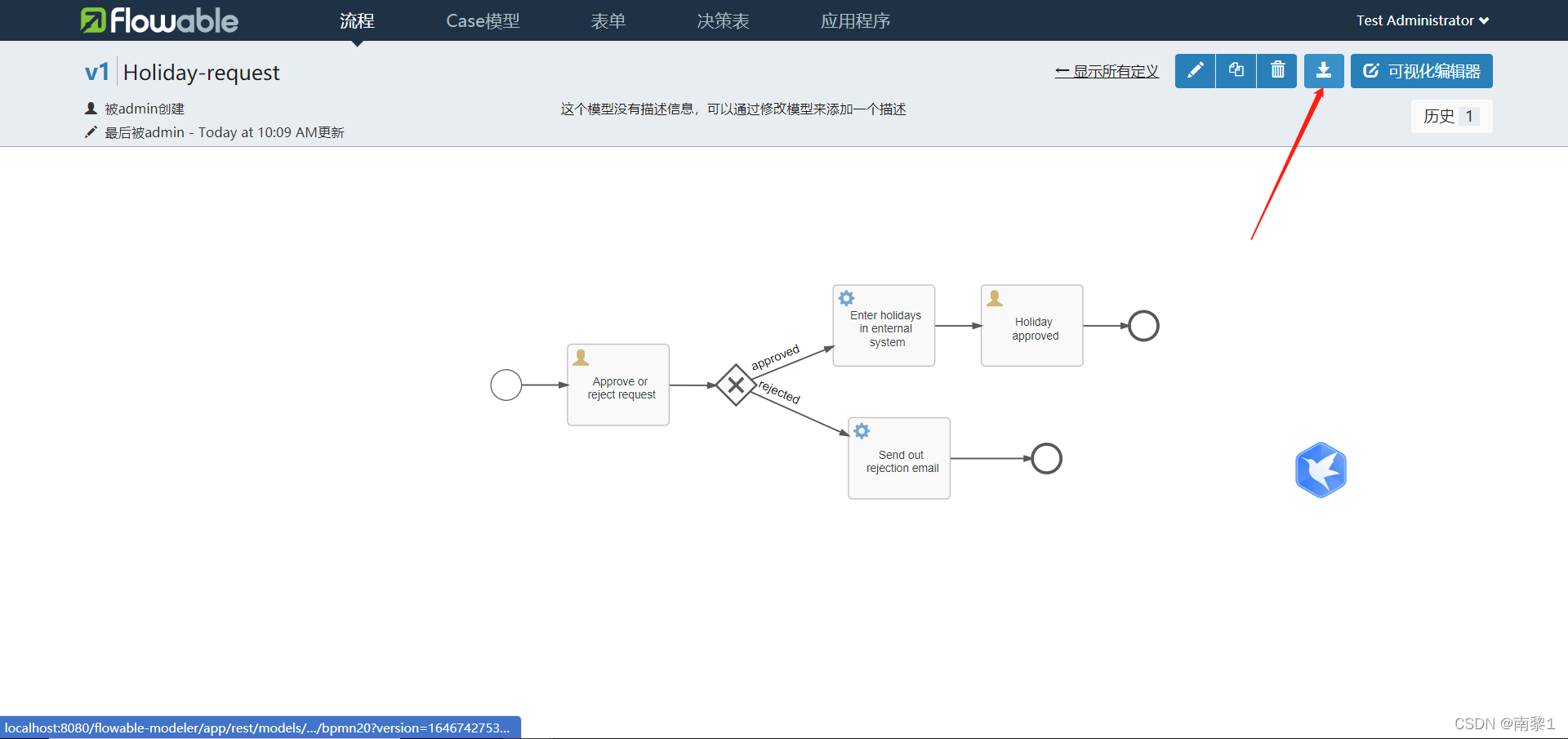This screenshot has width=1568, height=739.
Task: Open the 历史 panel
Action: click(1450, 116)
